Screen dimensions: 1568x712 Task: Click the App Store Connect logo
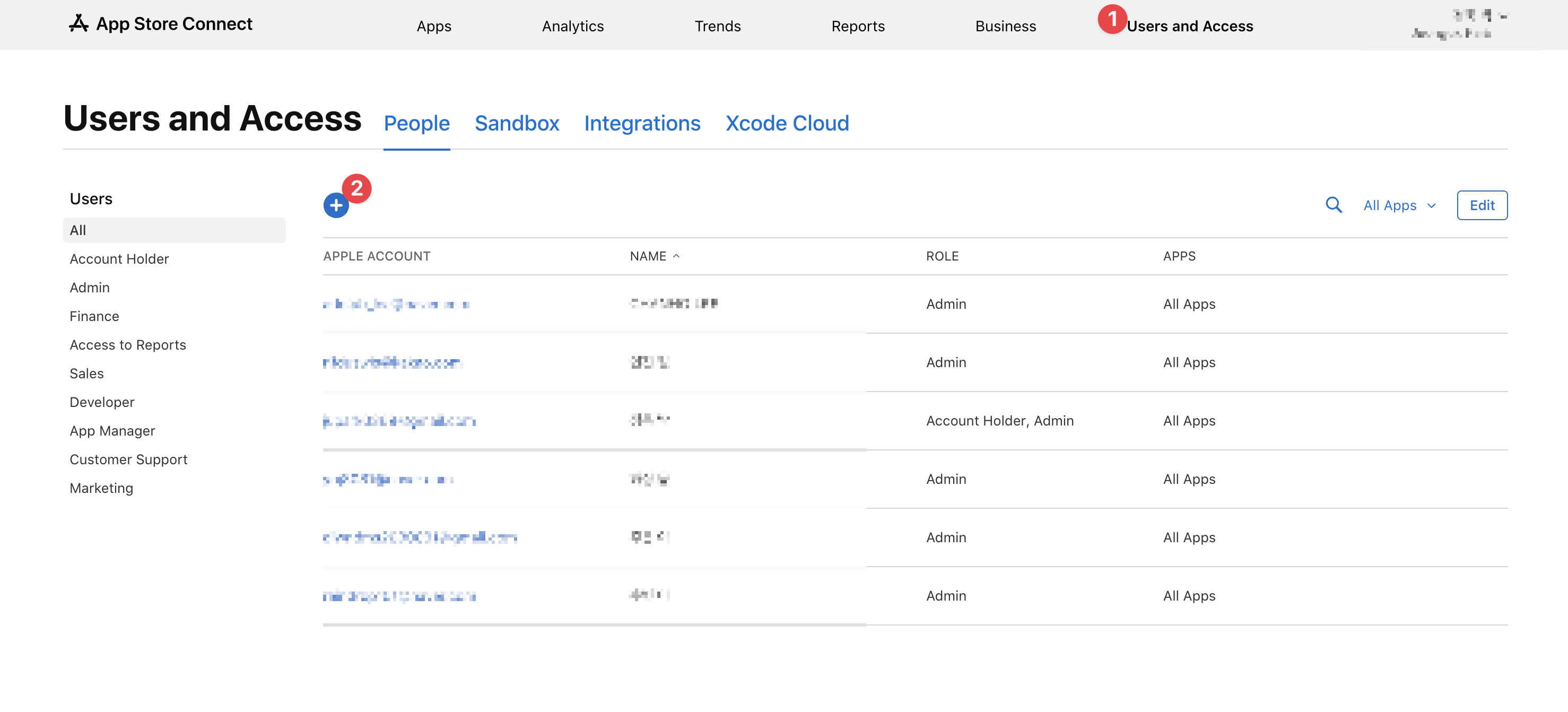point(160,24)
